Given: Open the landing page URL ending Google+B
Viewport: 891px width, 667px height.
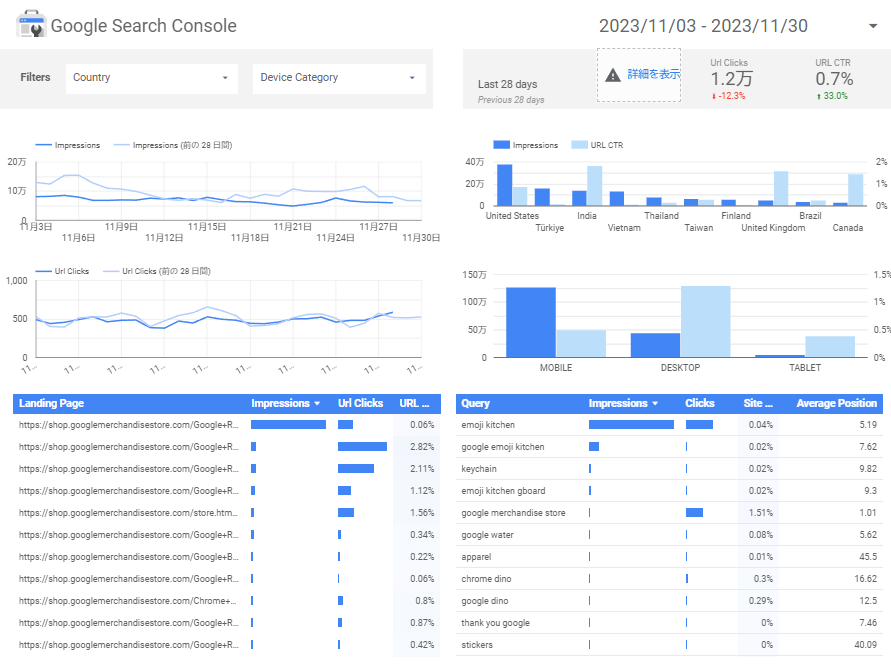Looking at the screenshot, I should (x=128, y=557).
